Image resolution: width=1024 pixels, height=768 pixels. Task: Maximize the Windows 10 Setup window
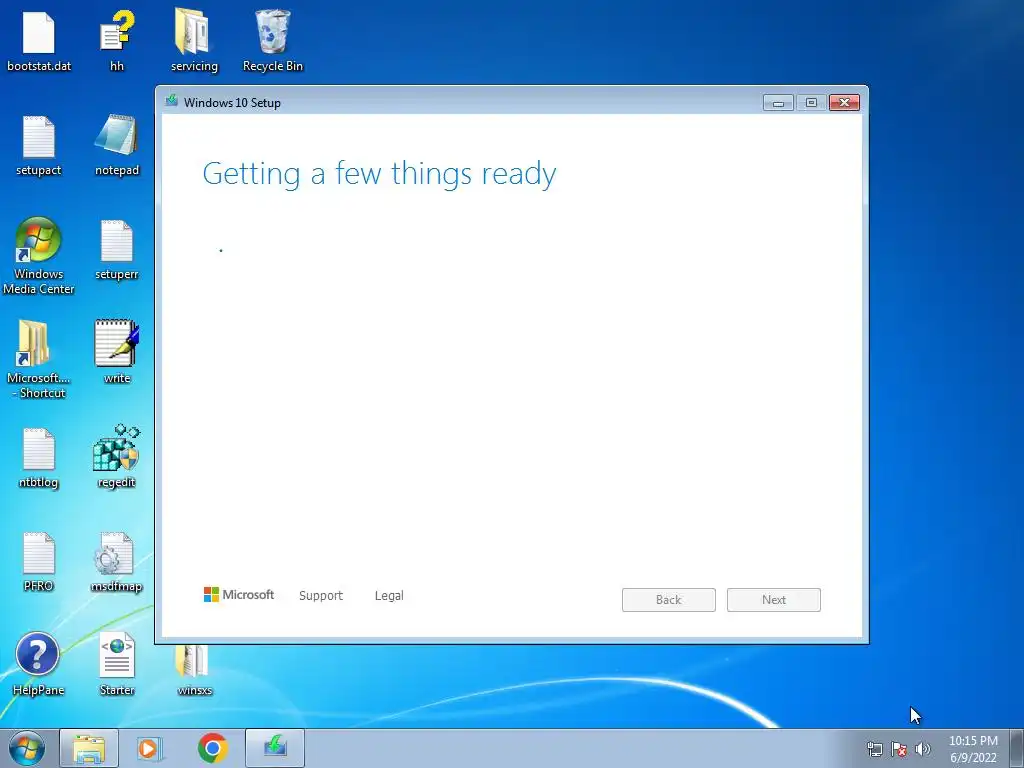(811, 103)
